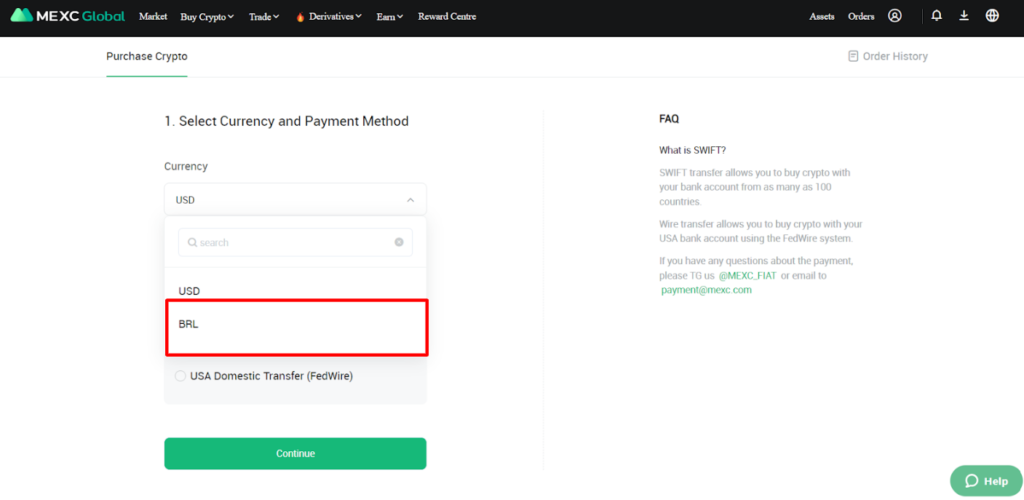Open the Help chat bubble
Image resolution: width=1024 pixels, height=500 pixels.
[986, 481]
